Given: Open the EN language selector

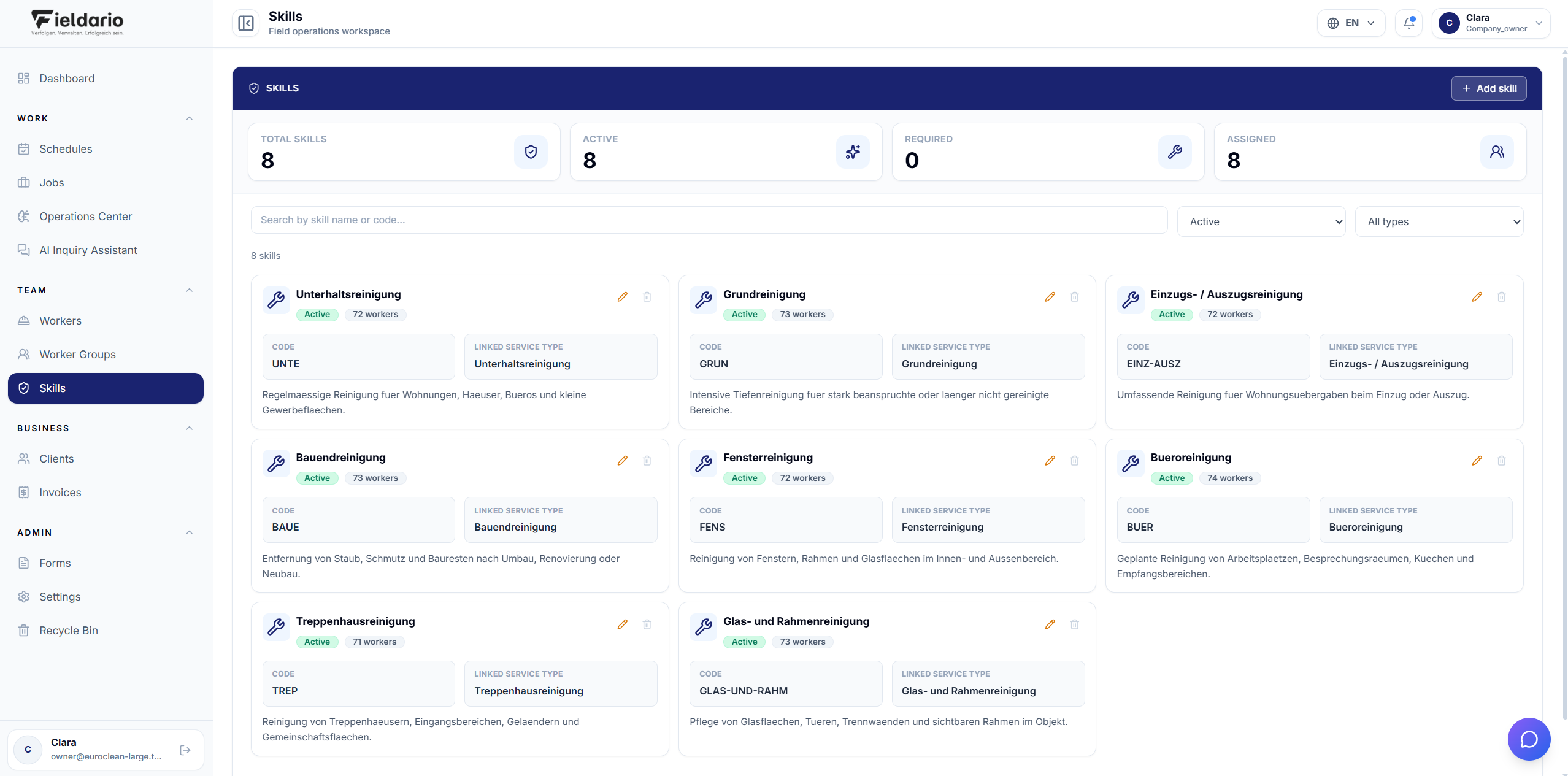Looking at the screenshot, I should point(1351,23).
